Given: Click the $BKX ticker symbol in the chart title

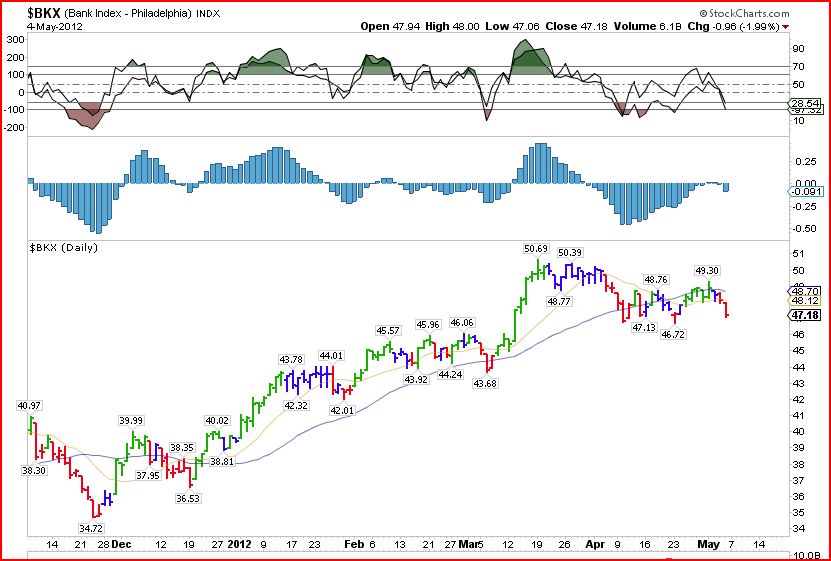Looking at the screenshot, I should point(43,13).
